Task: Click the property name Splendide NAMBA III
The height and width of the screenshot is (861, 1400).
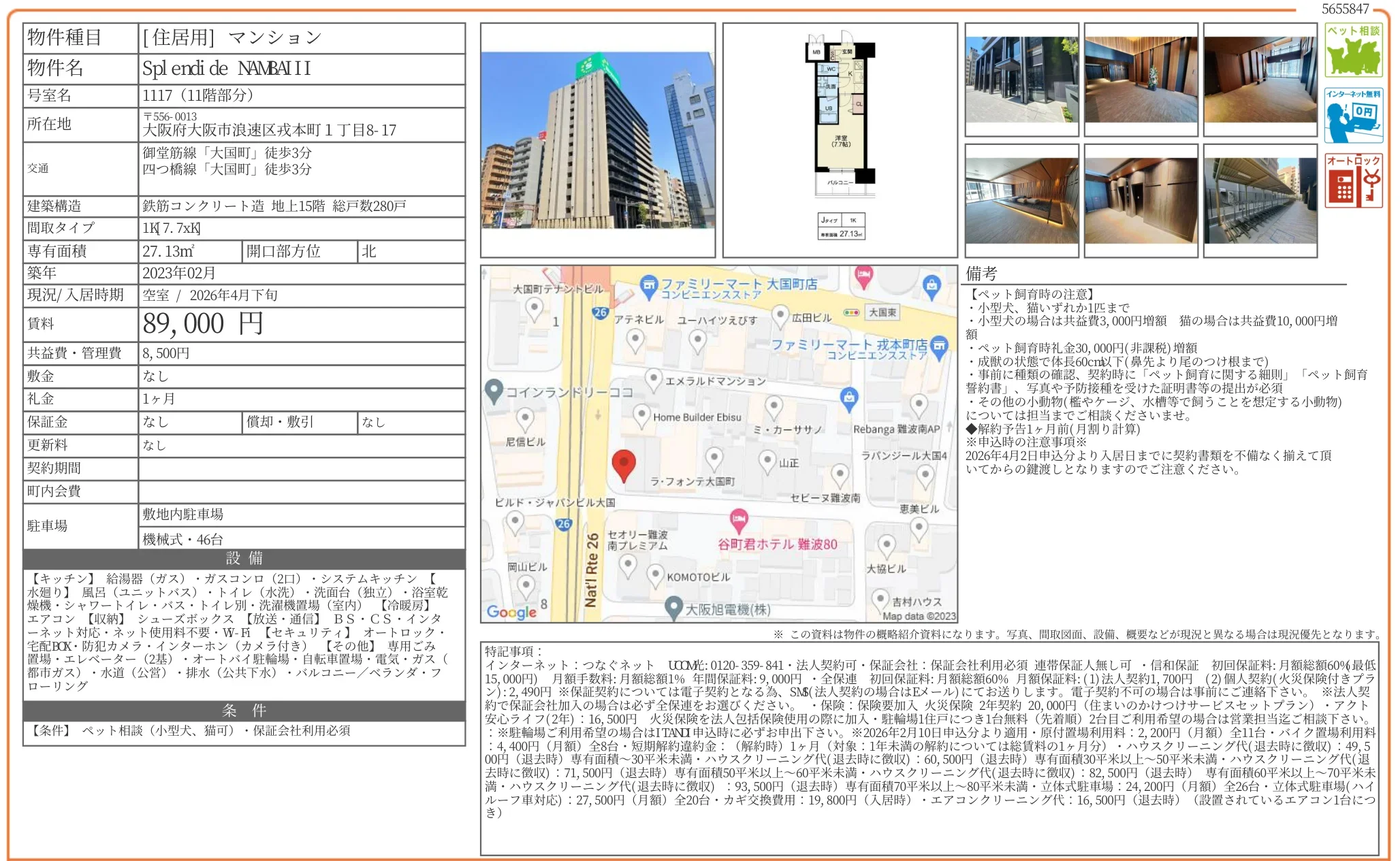Action: pos(227,69)
